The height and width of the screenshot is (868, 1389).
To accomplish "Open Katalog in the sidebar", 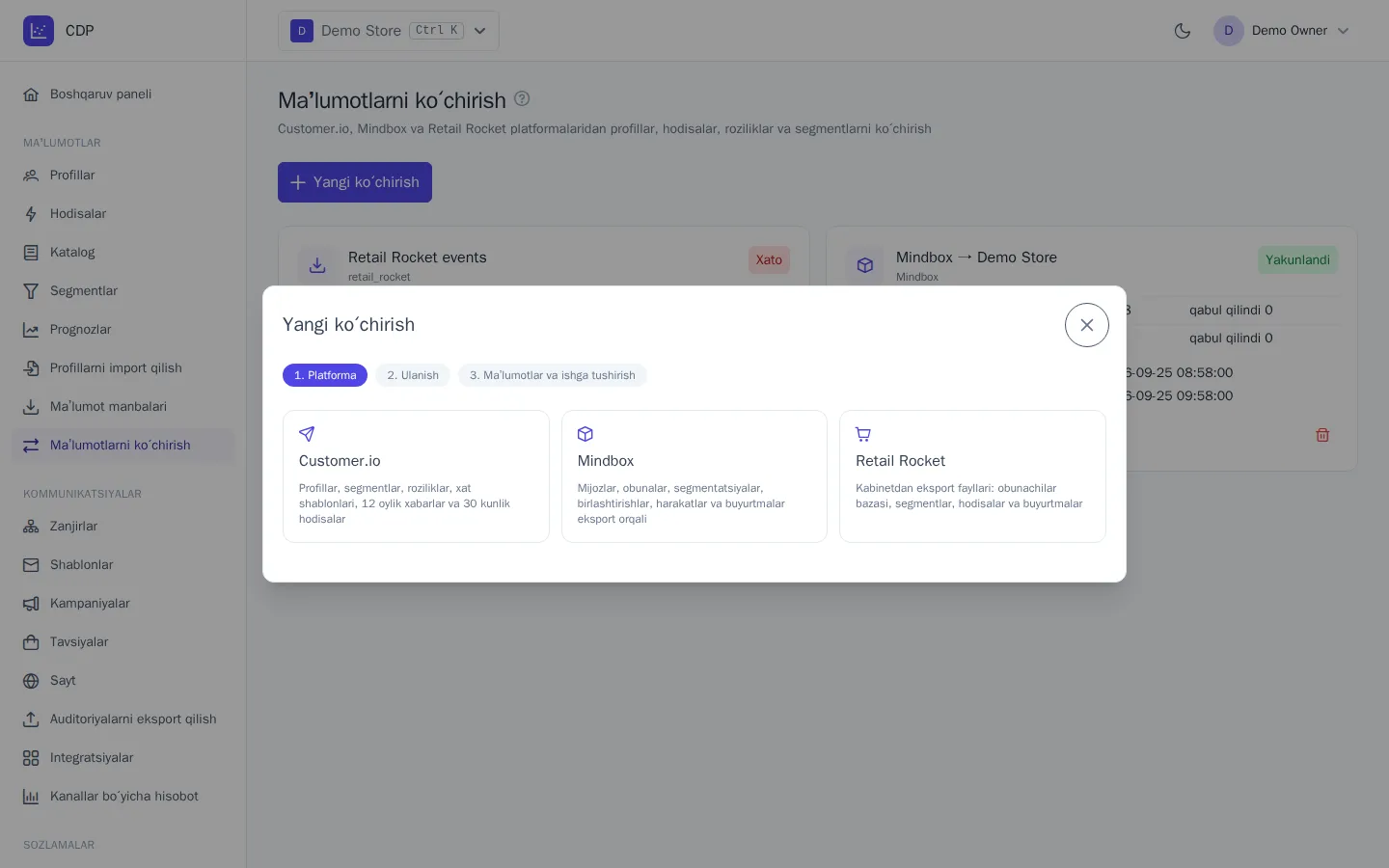I will click(x=123, y=253).
